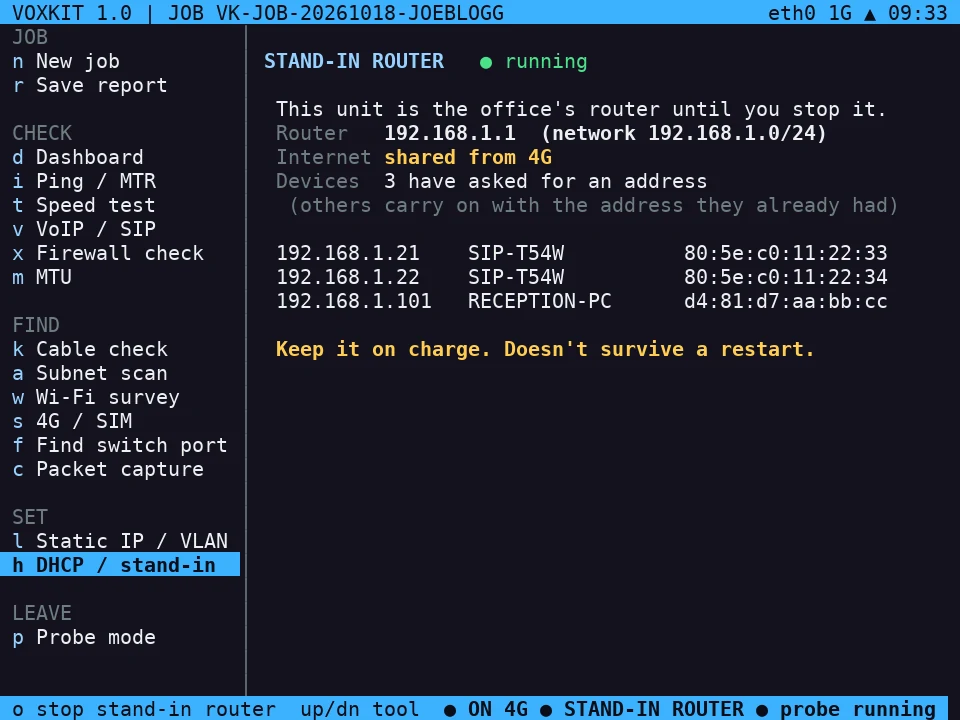This screenshot has height=720, width=960.
Task: Open Ping / MTR tool
Action: point(120,181)
